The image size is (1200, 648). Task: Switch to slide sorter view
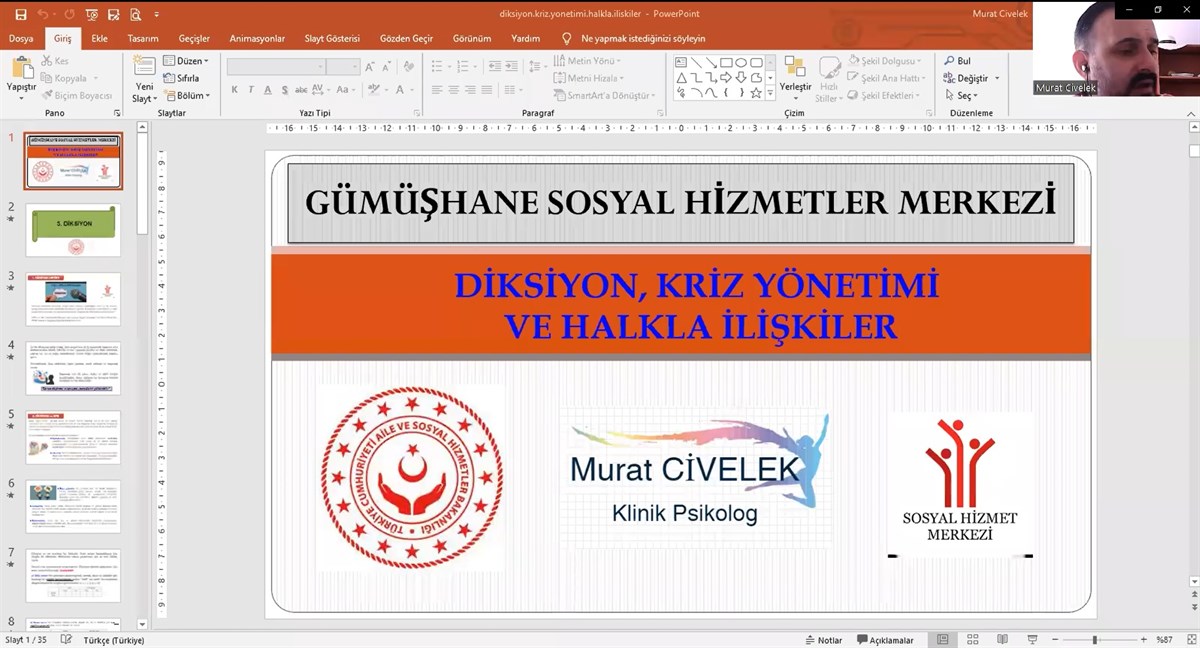tap(972, 640)
